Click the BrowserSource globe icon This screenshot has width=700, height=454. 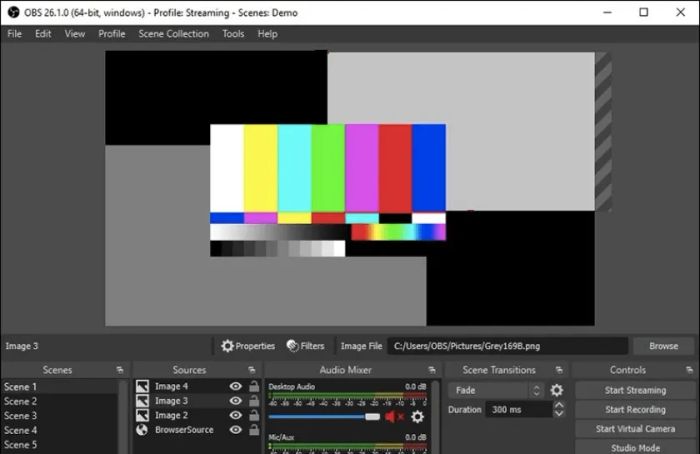point(142,430)
